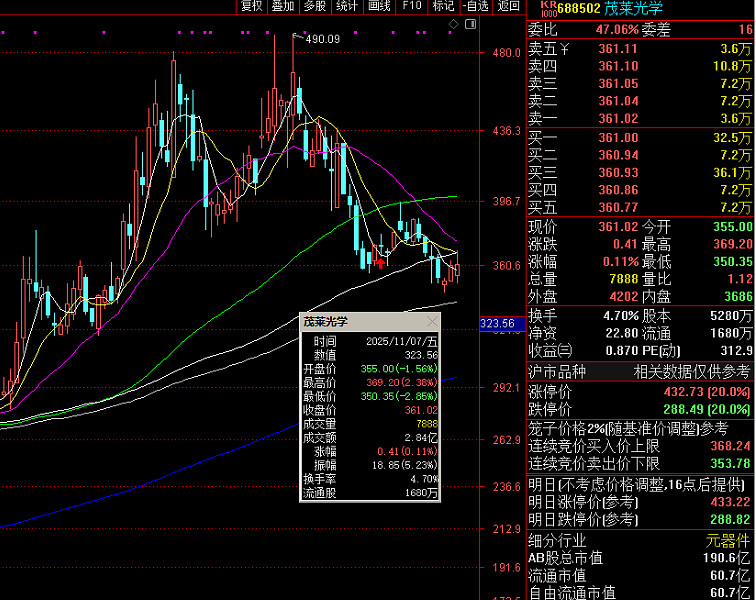
Task: Open the 叠加 overlay option
Action: [283, 6]
